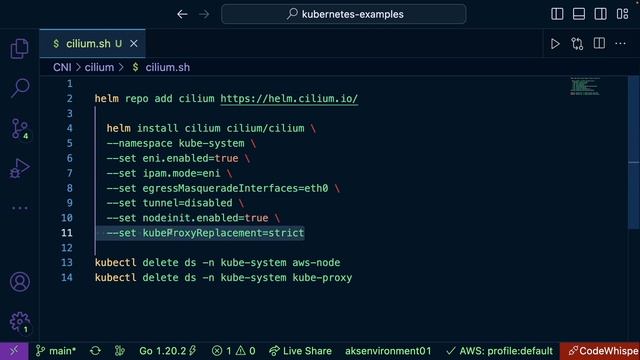The width and height of the screenshot is (640, 360).
Task: Click line number 14 in gutter
Action: click(67, 278)
